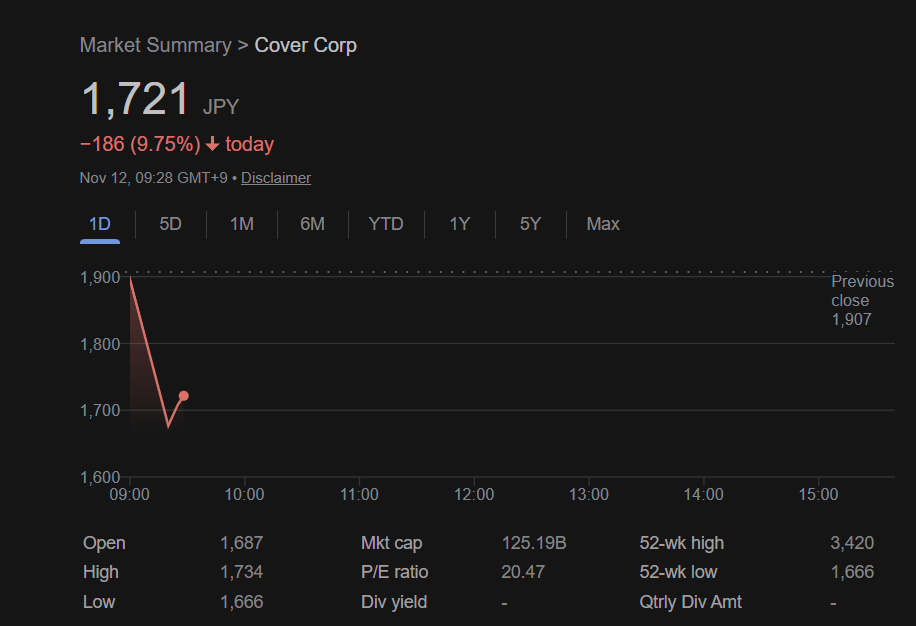Click the 1,900 price axis label
Screen dimensions: 916x626
(100, 277)
